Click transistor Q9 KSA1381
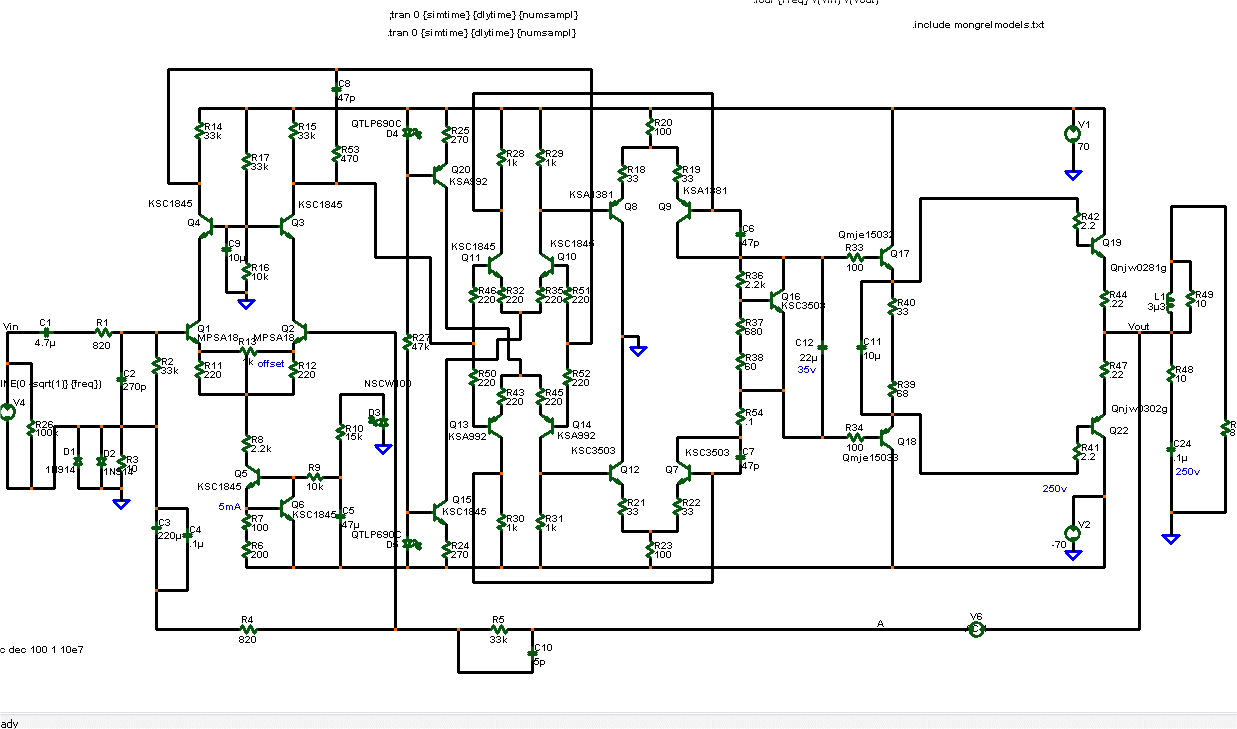1237x729 pixels. pos(684,211)
